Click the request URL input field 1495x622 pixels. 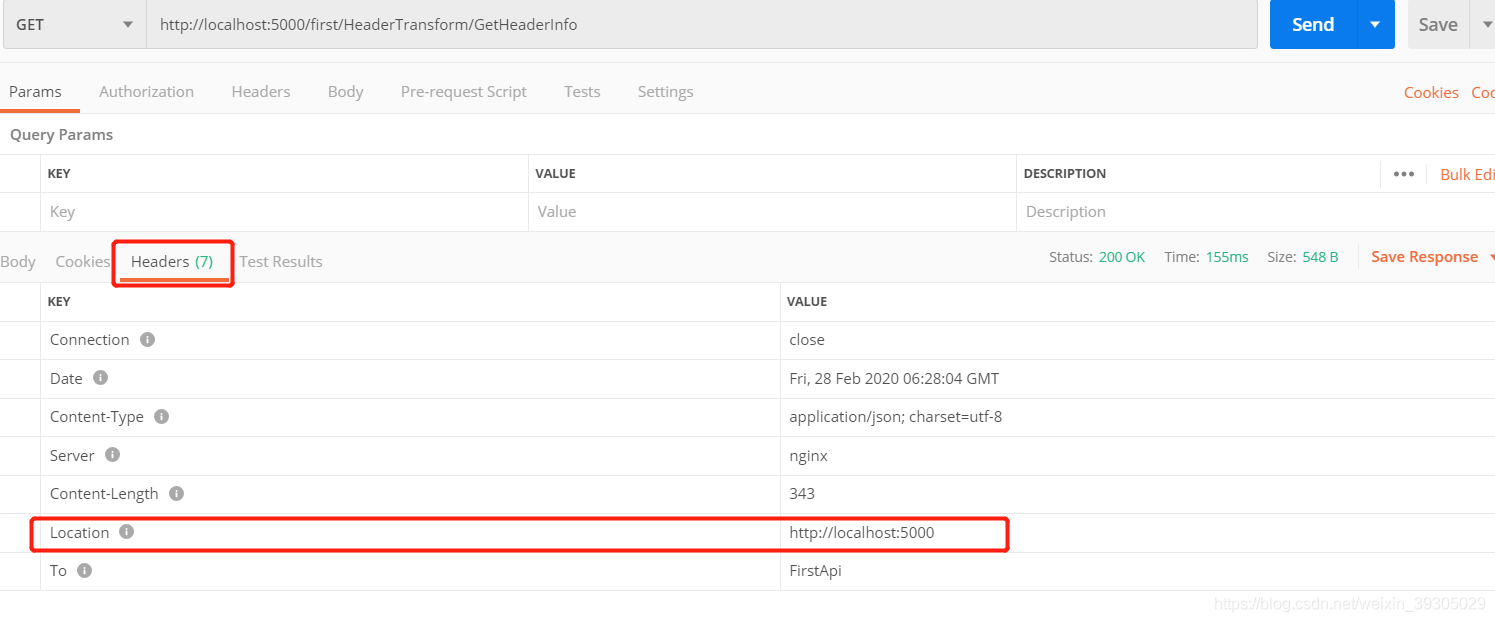[702, 25]
